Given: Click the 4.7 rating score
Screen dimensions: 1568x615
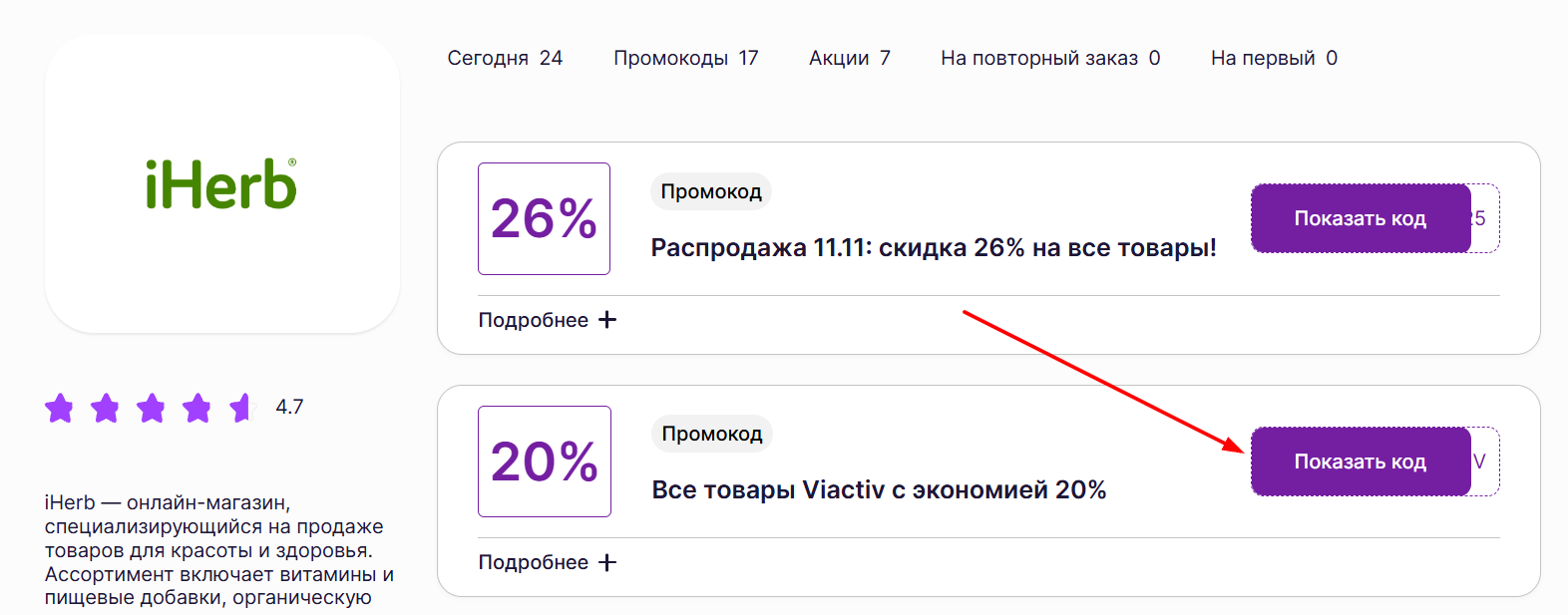Looking at the screenshot, I should pos(289,407).
